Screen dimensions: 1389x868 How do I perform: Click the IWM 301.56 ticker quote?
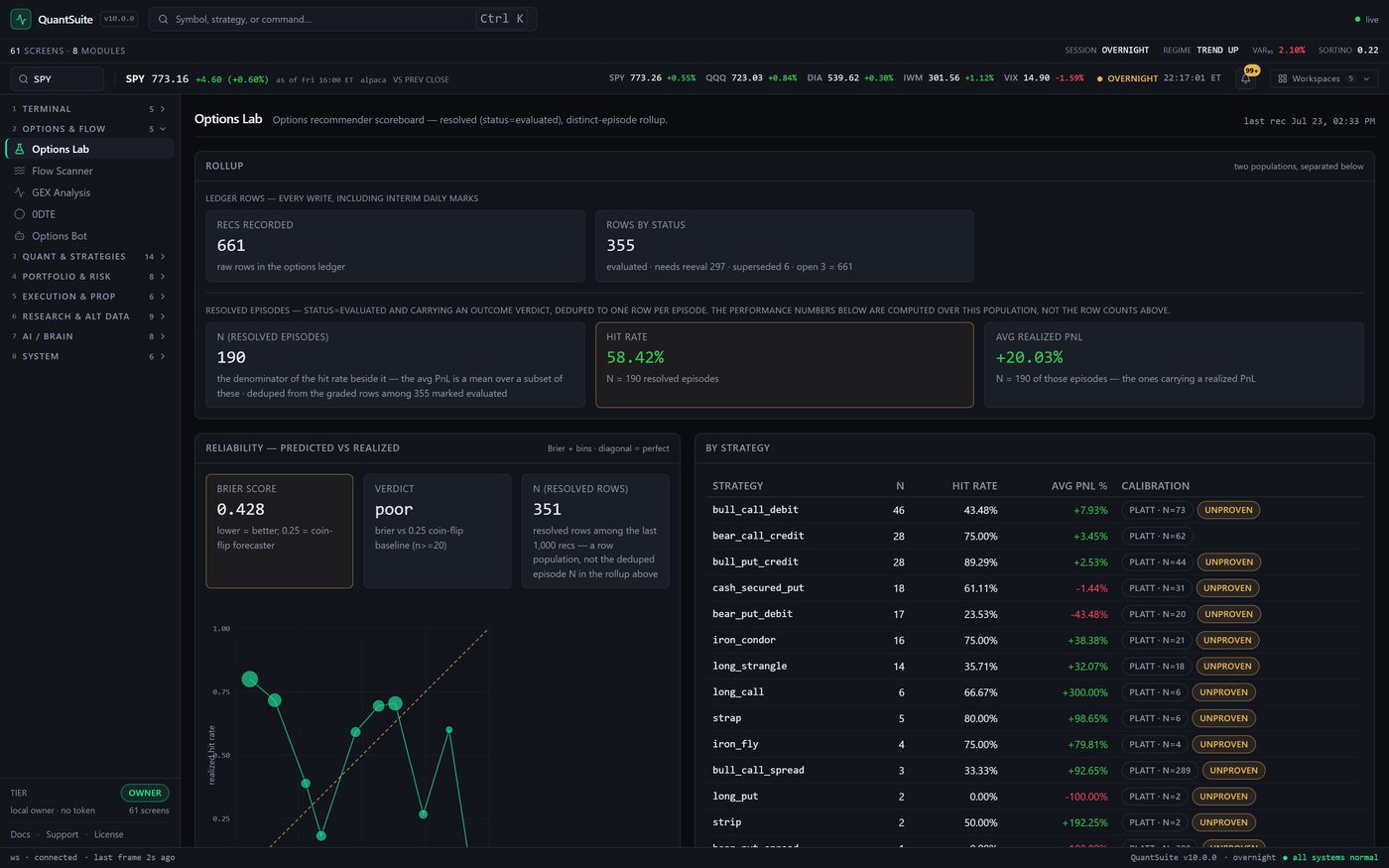coord(948,78)
